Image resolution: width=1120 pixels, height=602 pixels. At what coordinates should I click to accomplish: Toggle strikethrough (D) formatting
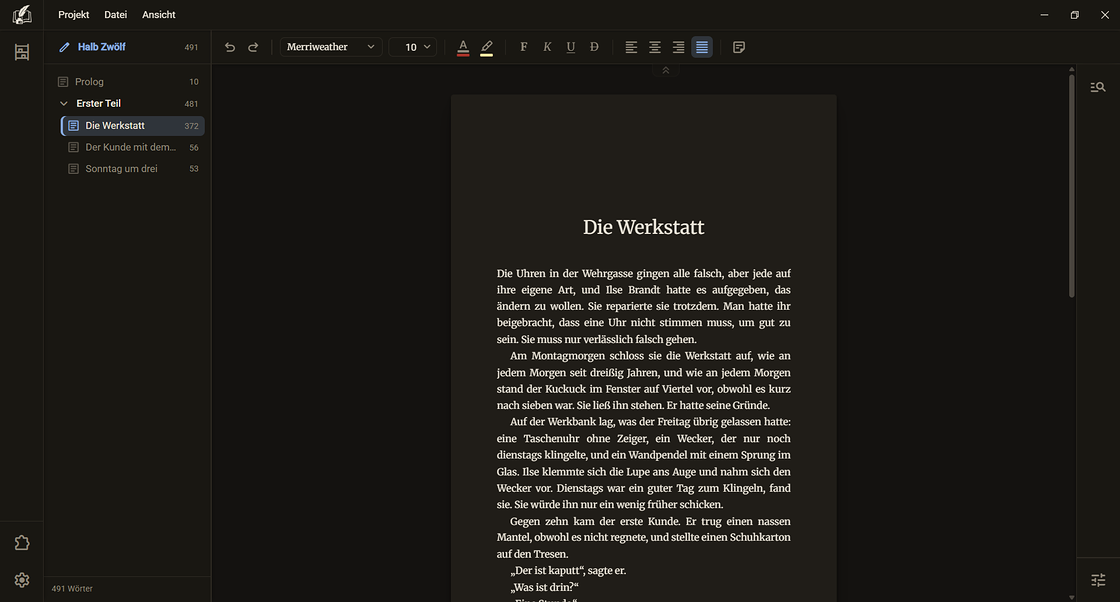pos(594,47)
